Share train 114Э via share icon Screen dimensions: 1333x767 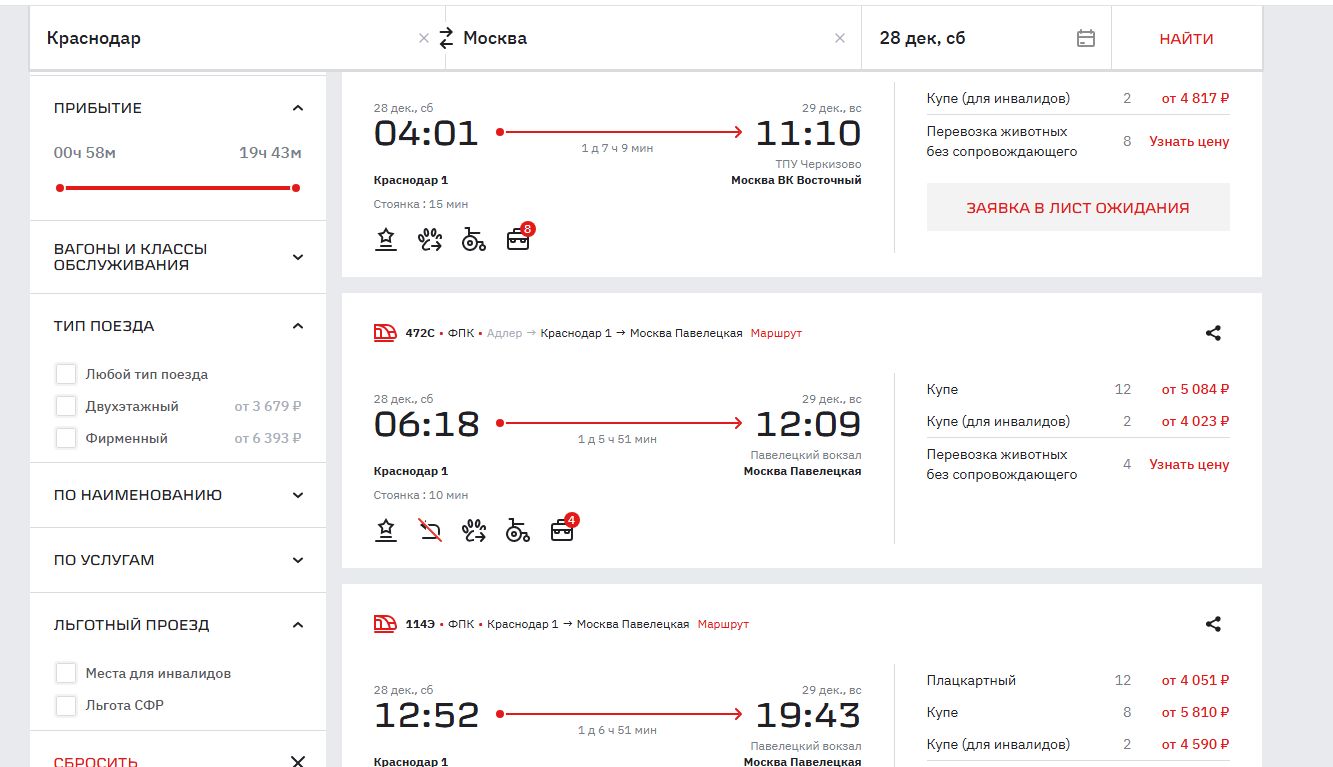(x=1213, y=624)
